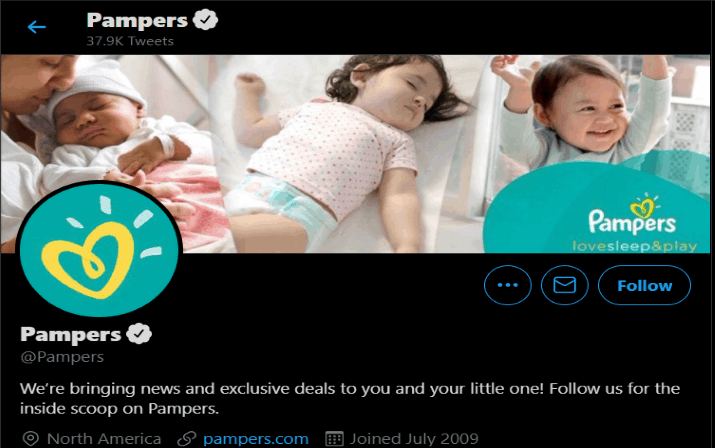The image size is (715, 448).
Task: Open the three-dots more options button
Action: pyautogui.click(x=508, y=285)
